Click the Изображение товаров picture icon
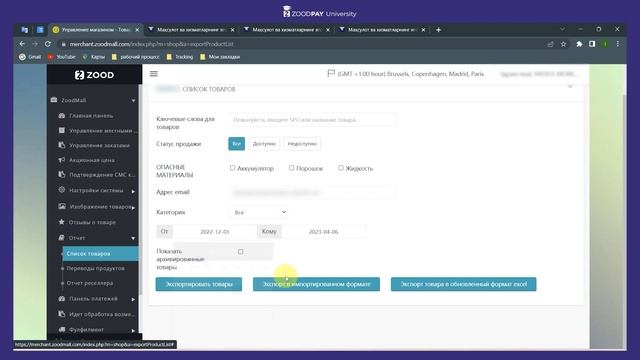The width and height of the screenshot is (640, 360). tap(62, 206)
